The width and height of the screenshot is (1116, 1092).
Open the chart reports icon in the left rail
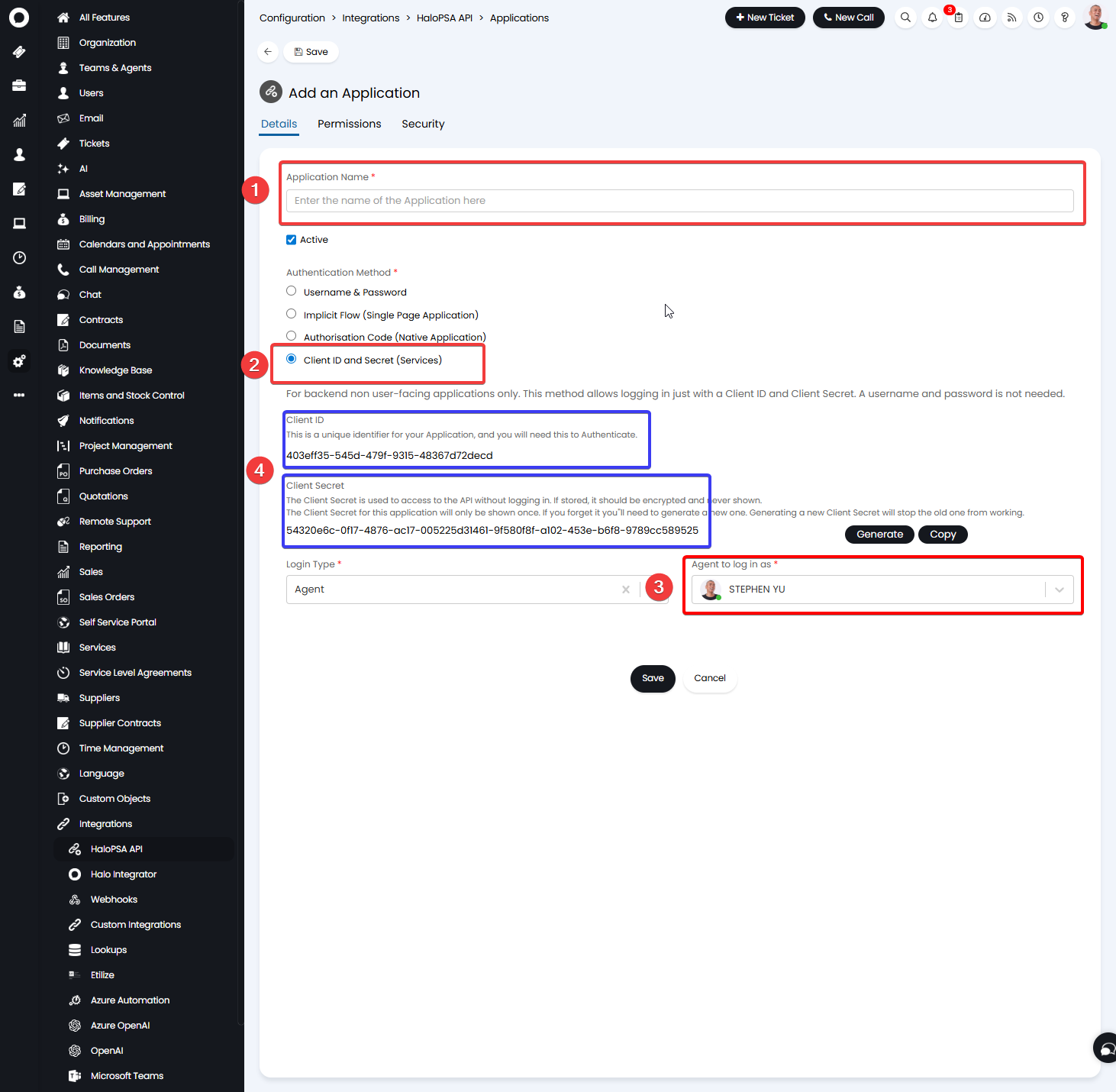[19, 120]
